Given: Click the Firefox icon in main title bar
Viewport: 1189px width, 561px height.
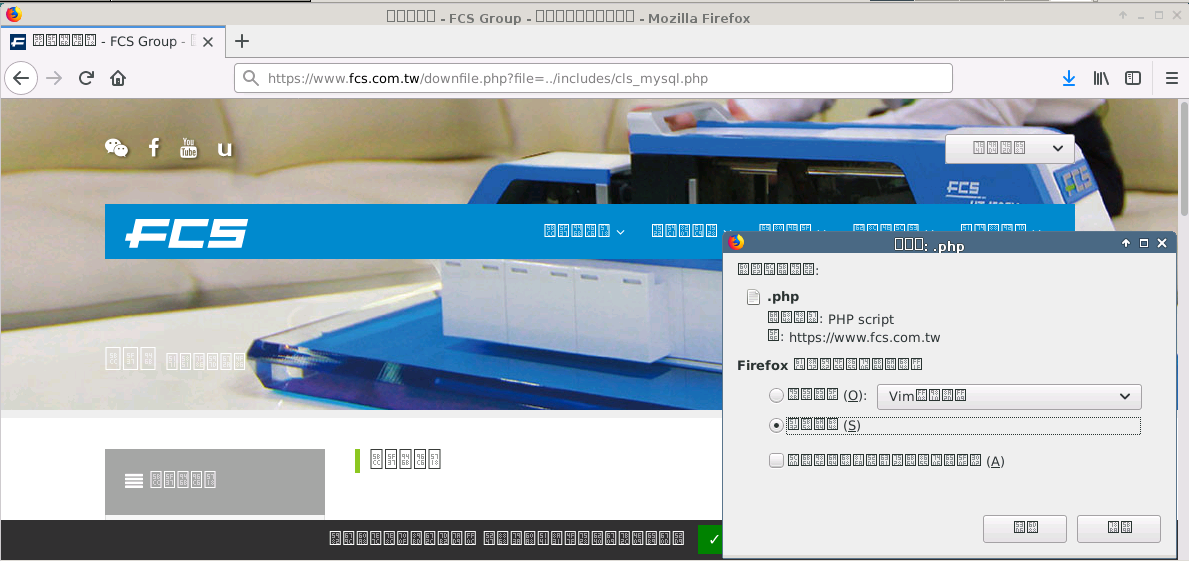Looking at the screenshot, I should coord(13,13).
